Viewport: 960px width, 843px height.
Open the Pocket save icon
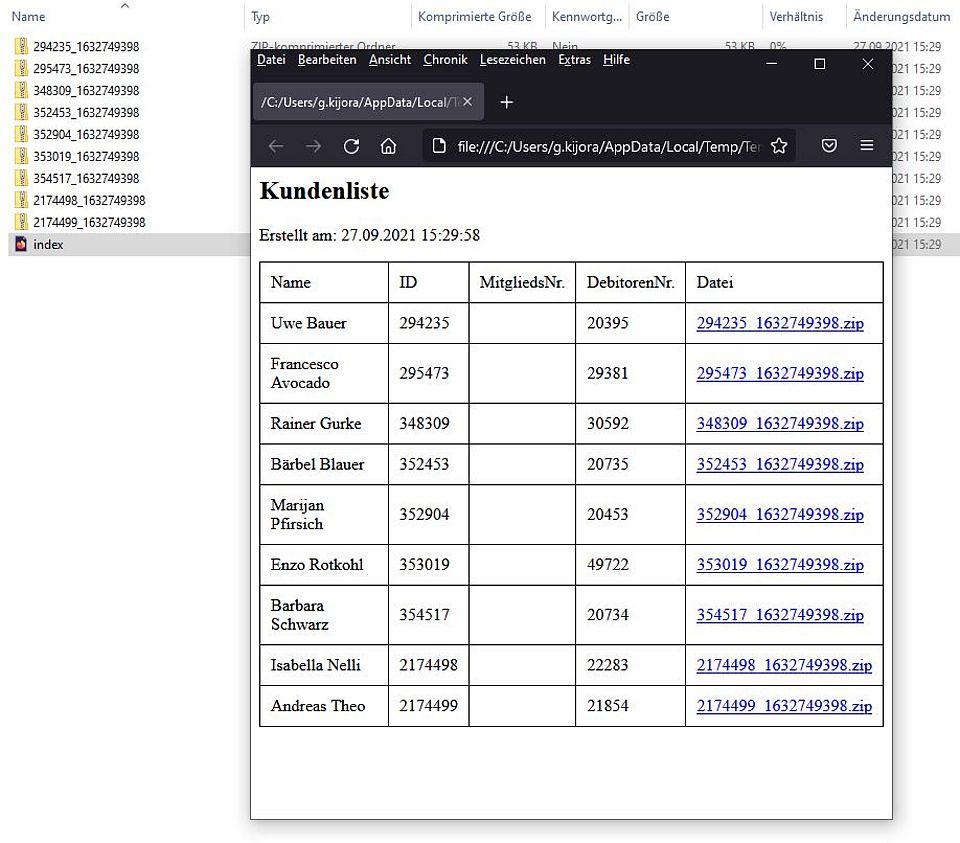829,146
